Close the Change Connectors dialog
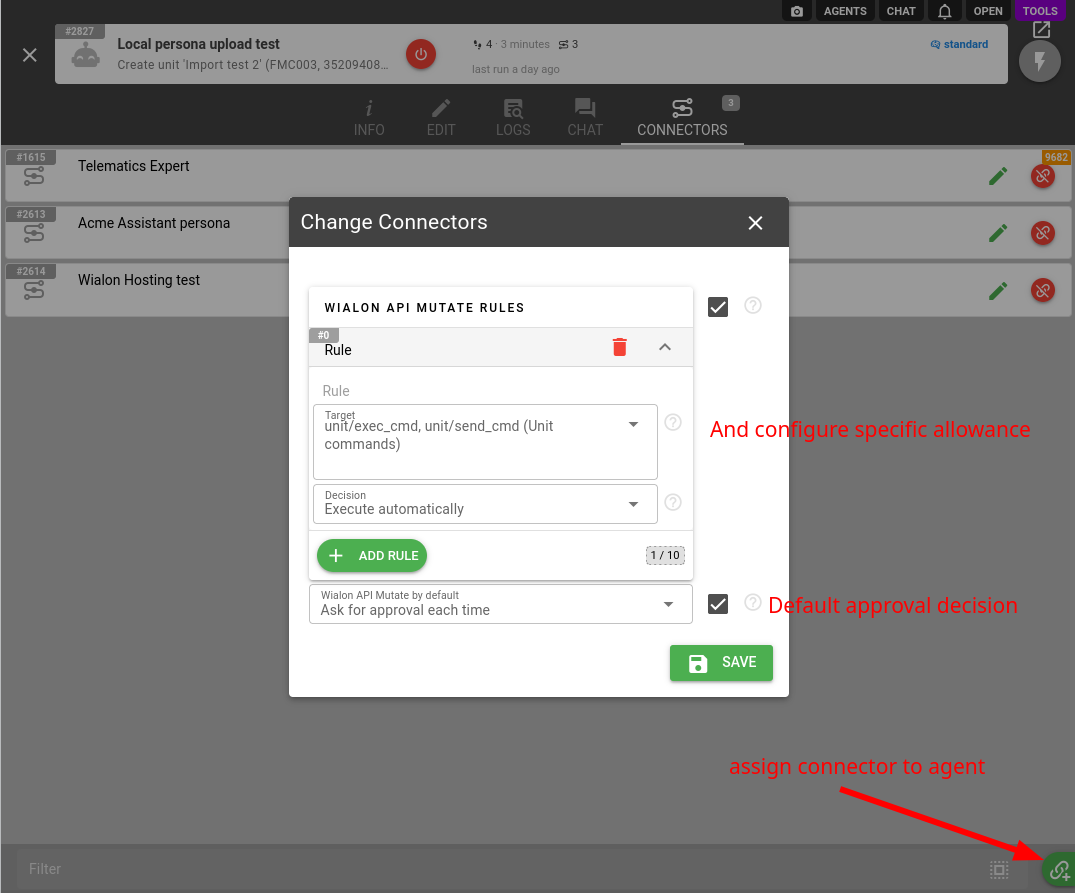1075x893 pixels. pos(755,223)
